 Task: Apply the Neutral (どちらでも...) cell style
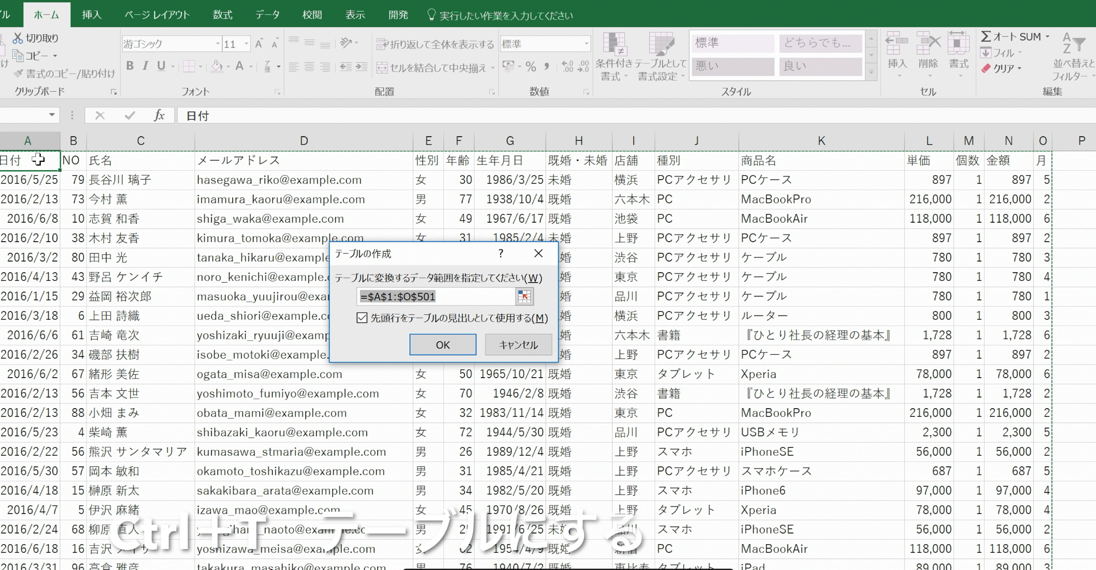[x=821, y=43]
